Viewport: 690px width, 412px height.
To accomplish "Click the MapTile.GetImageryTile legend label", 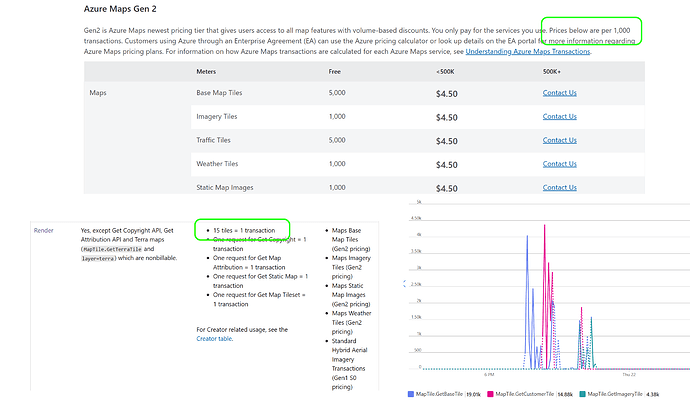I will [x=615, y=394].
